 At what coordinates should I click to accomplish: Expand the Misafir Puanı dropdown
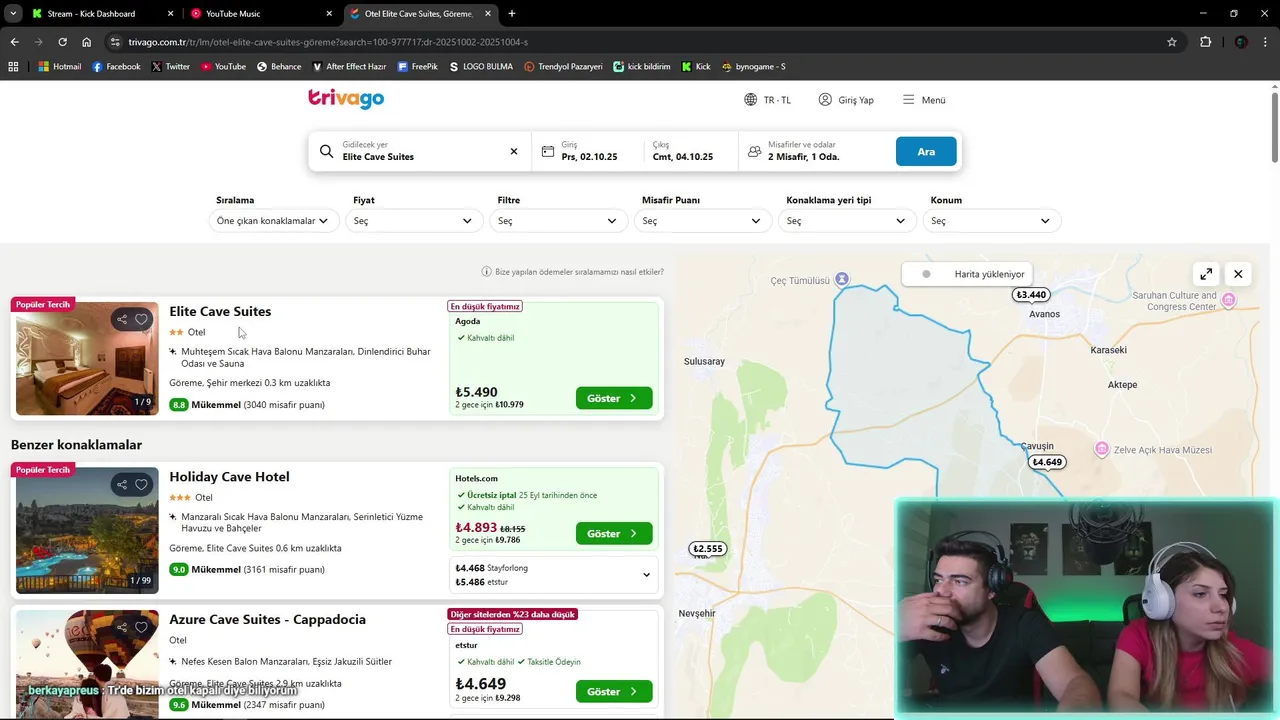coord(702,221)
